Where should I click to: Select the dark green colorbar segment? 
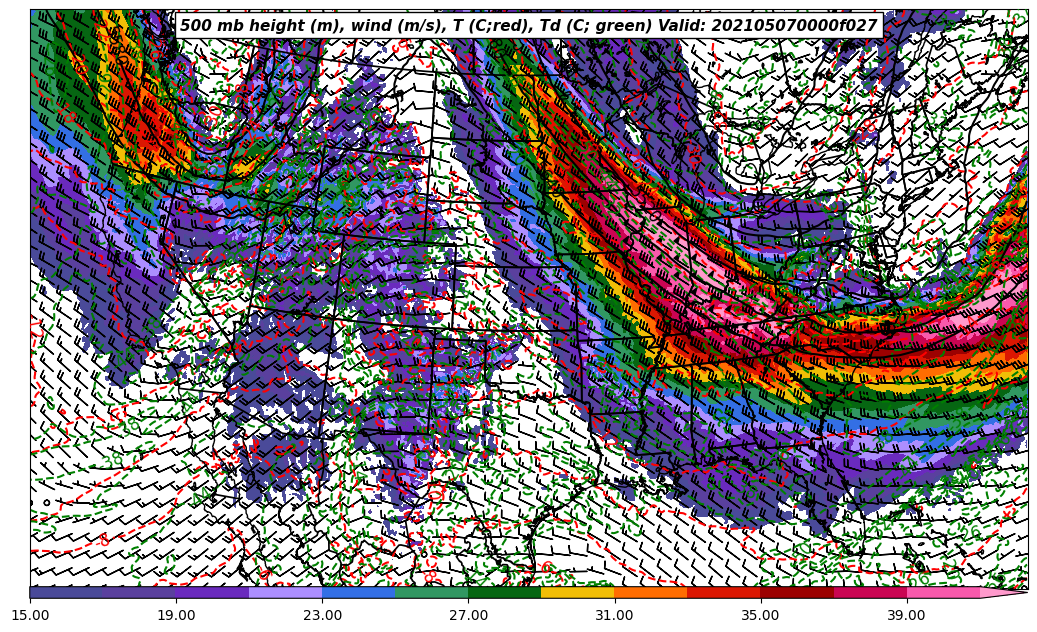coord(505,592)
